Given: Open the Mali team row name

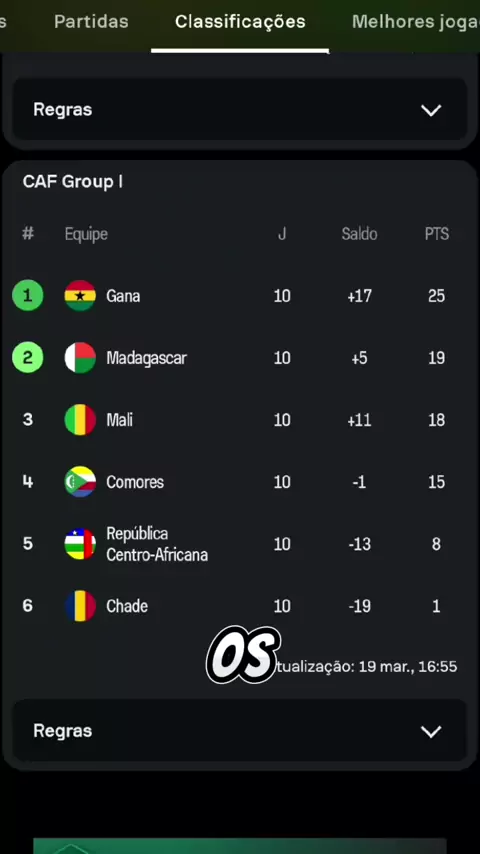Looking at the screenshot, I should [x=119, y=420].
